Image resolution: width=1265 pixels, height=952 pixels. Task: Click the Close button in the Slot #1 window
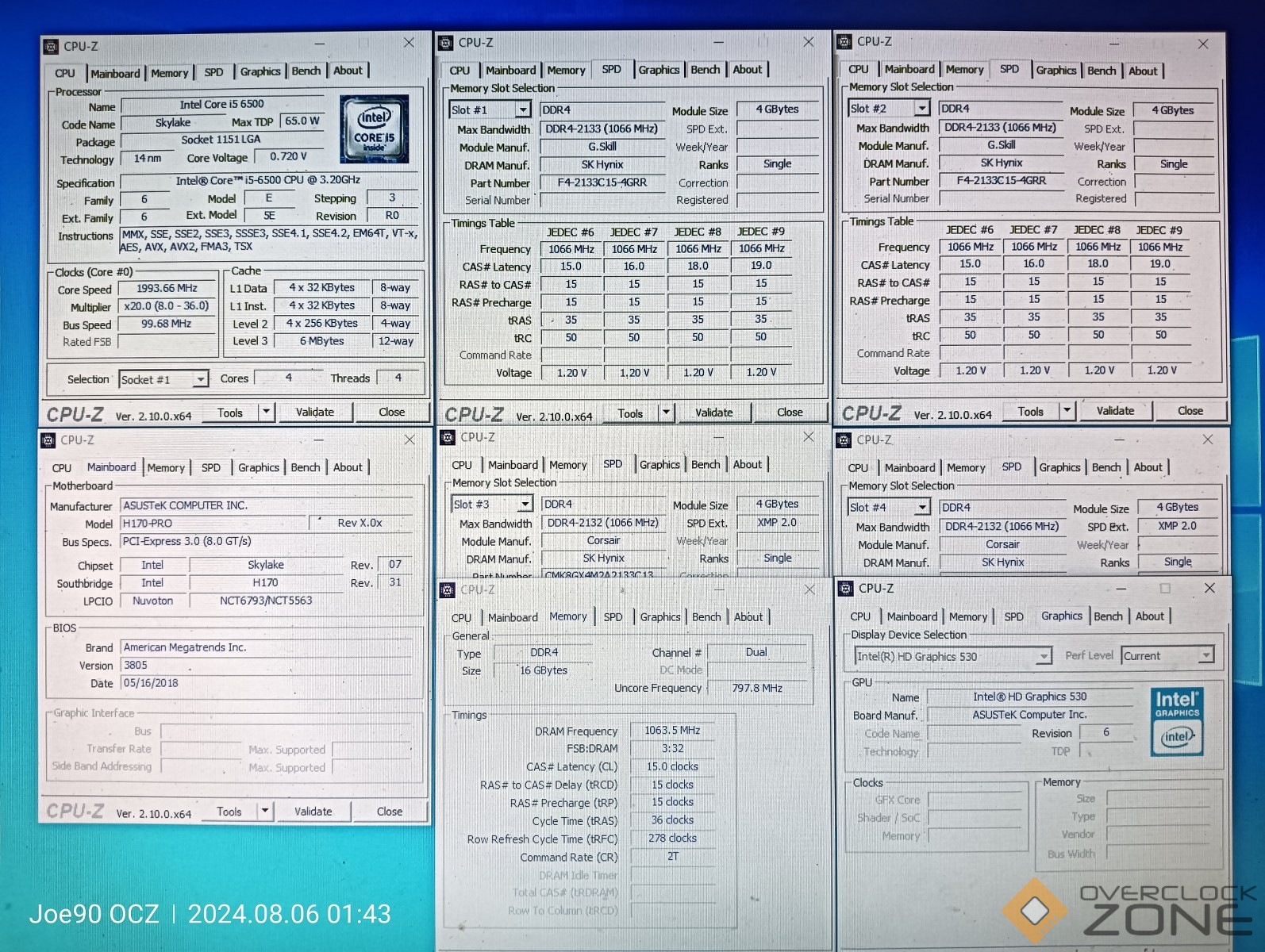point(790,412)
